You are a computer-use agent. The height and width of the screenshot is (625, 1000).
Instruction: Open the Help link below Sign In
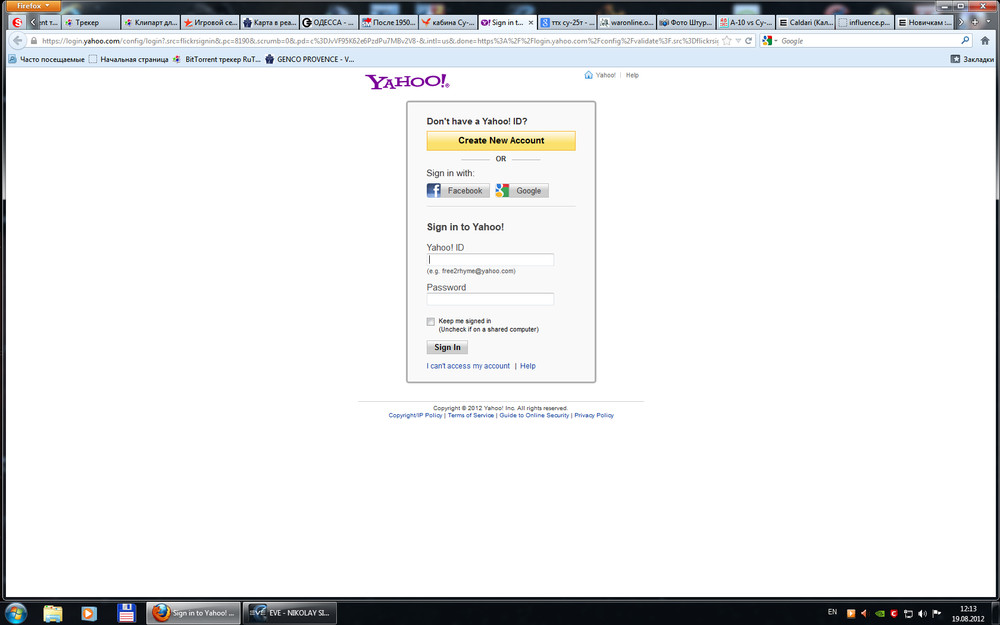pos(527,366)
